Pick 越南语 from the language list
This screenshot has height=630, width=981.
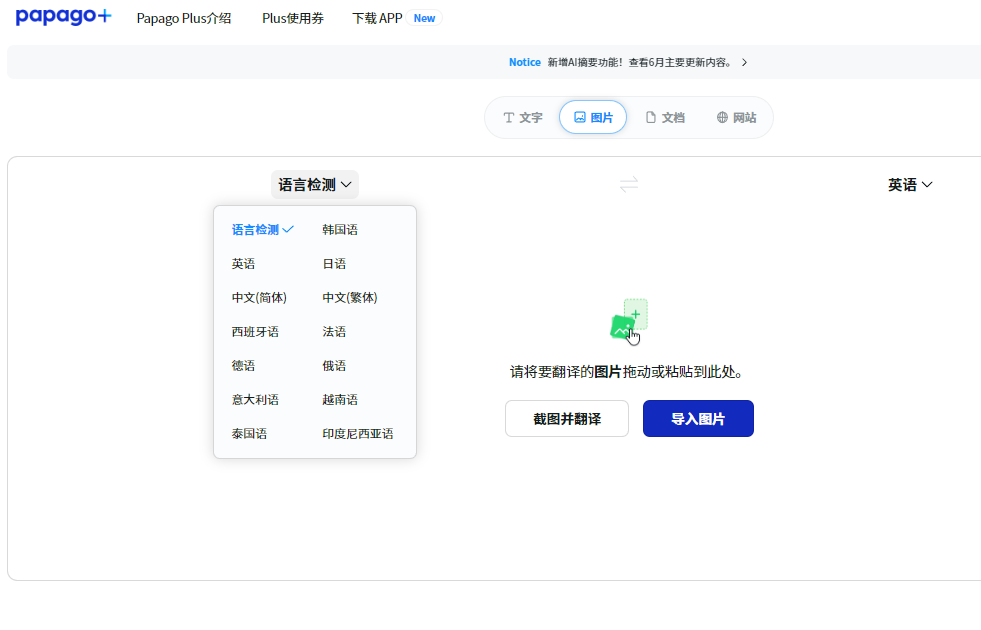[x=340, y=400]
